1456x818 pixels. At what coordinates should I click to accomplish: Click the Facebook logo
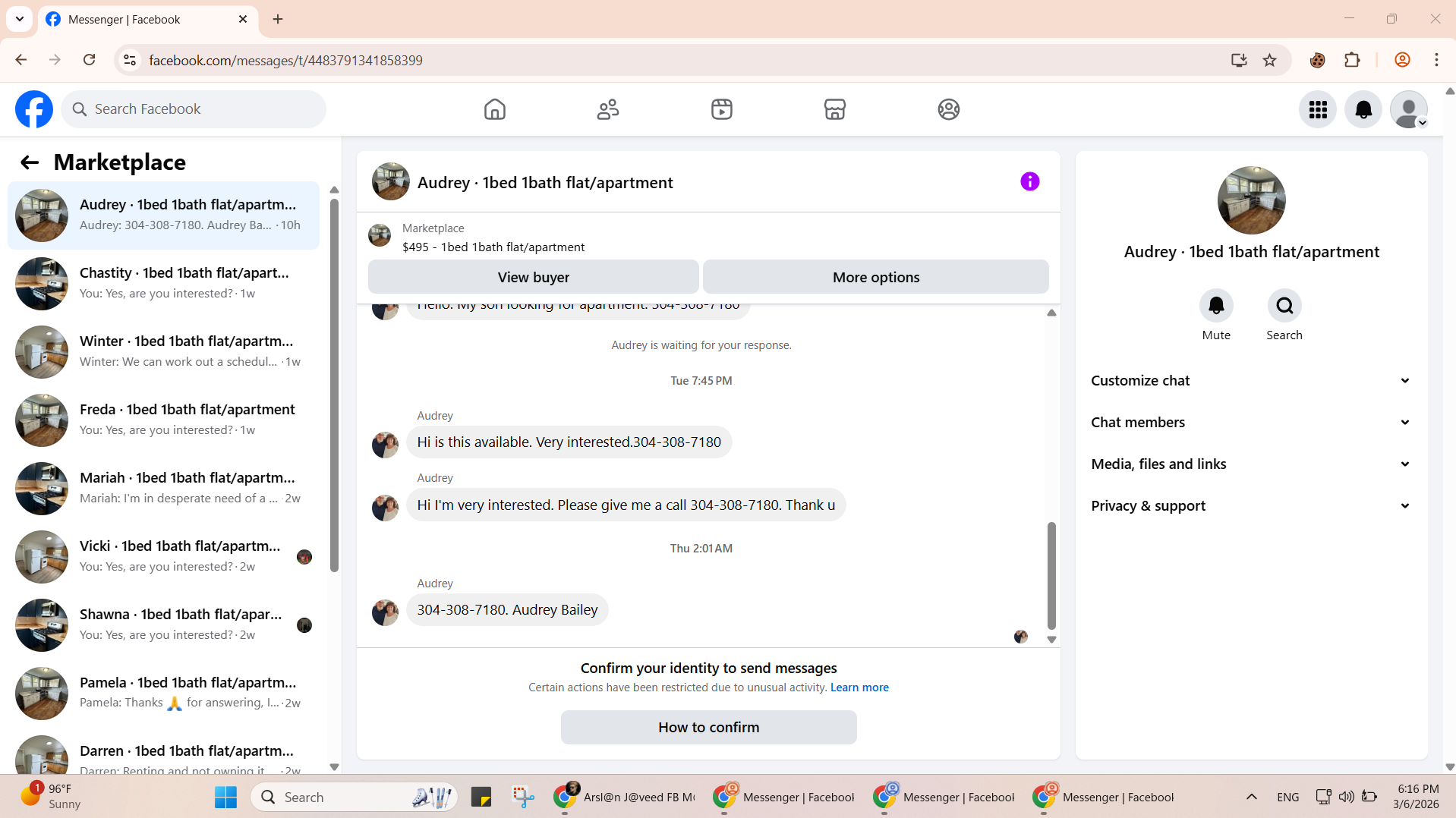click(x=34, y=109)
